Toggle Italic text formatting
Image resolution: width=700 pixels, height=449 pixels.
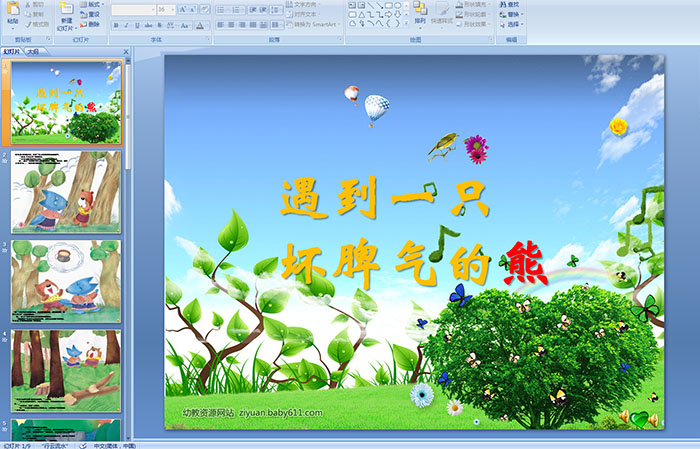coord(127,25)
